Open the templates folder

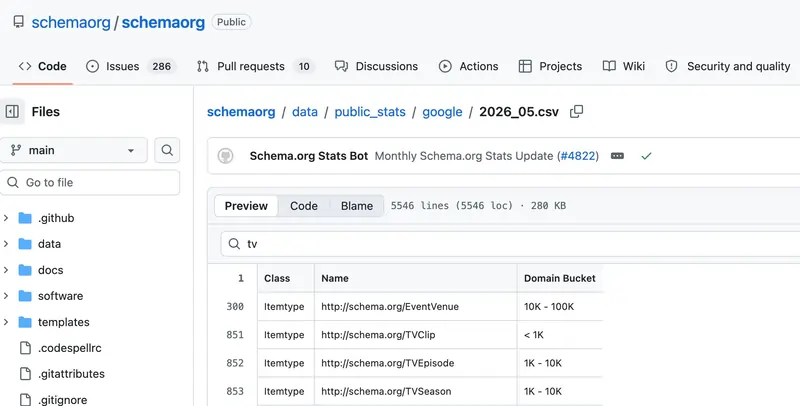[x=63, y=322]
